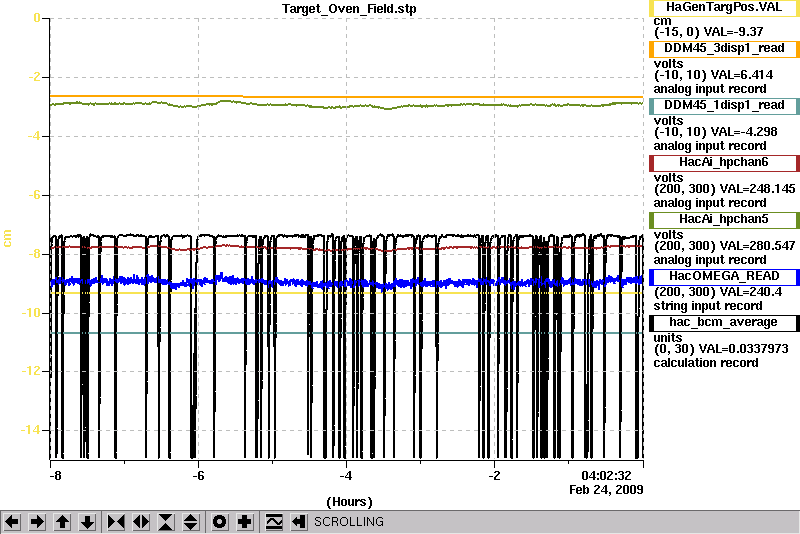
Task: Click the horizontal zoom-in bowtie icon
Action: coord(116,522)
